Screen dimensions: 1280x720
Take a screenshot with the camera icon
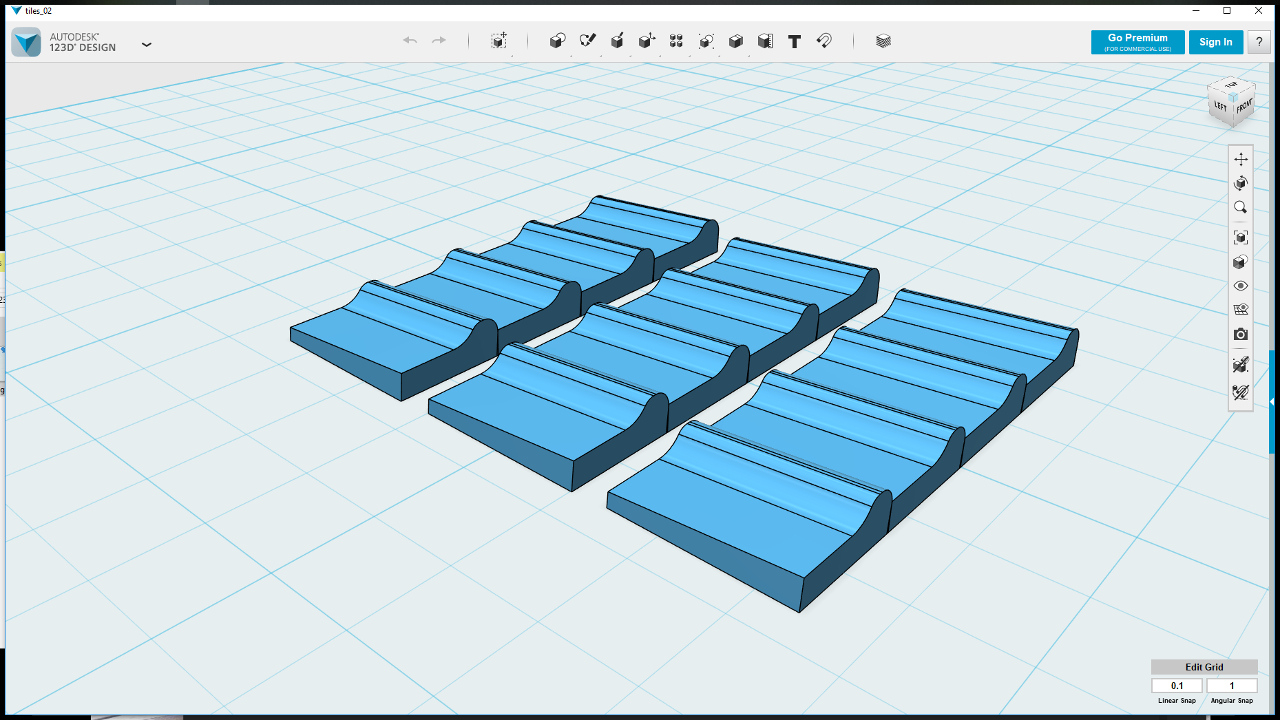click(1241, 335)
